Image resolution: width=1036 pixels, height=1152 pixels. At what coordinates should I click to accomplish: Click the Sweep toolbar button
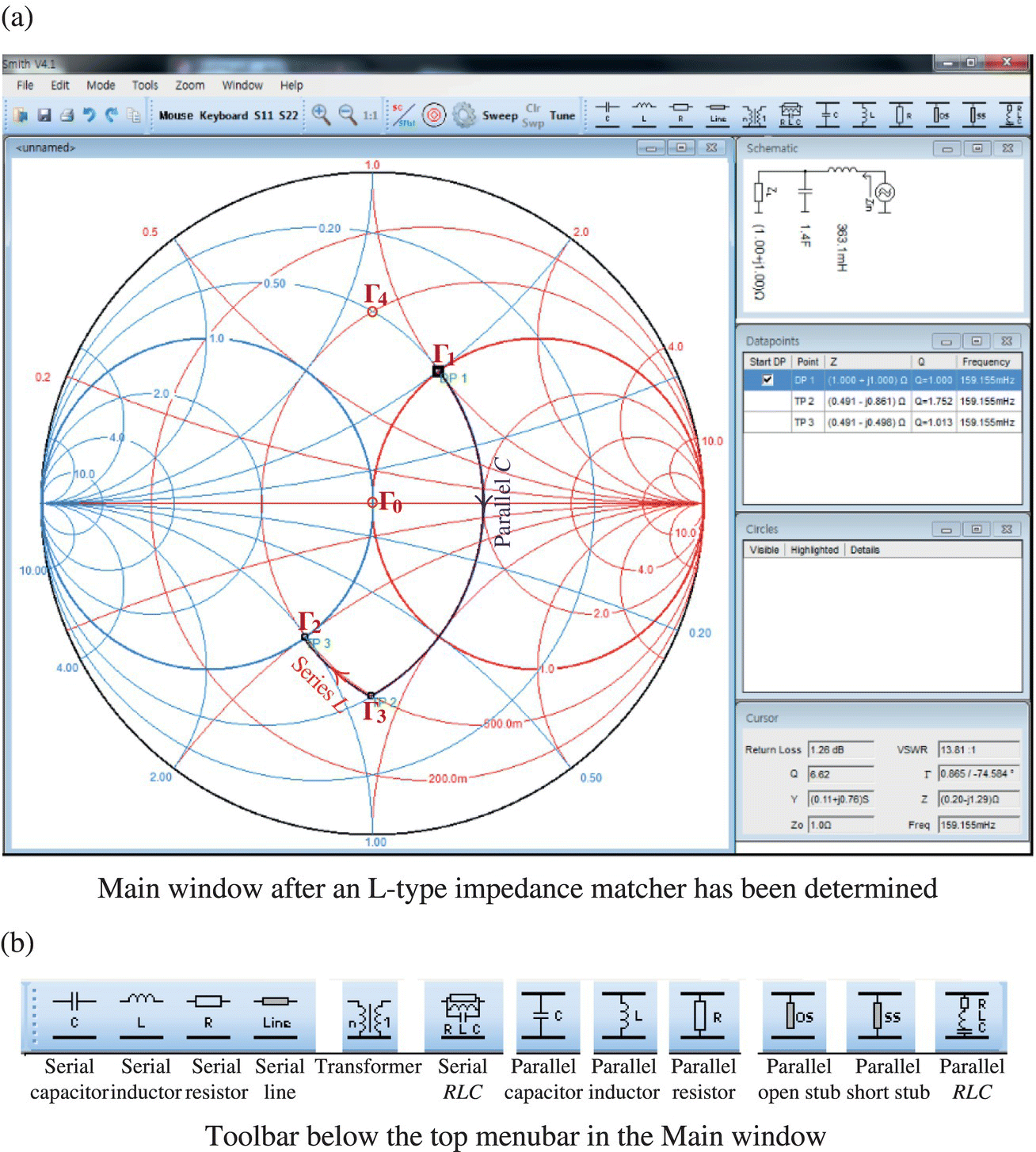[x=500, y=116]
